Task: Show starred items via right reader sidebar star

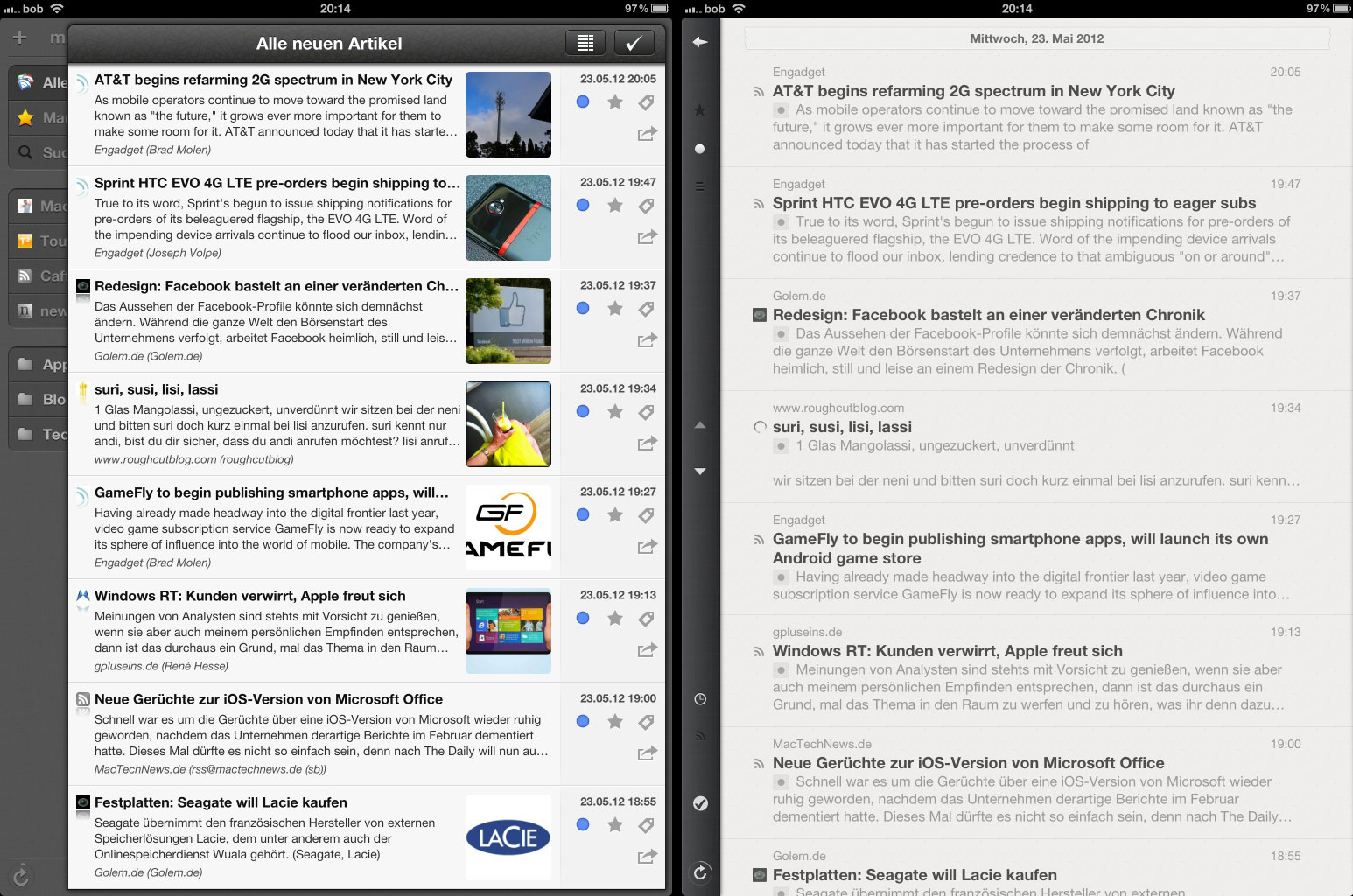Action: [x=700, y=110]
